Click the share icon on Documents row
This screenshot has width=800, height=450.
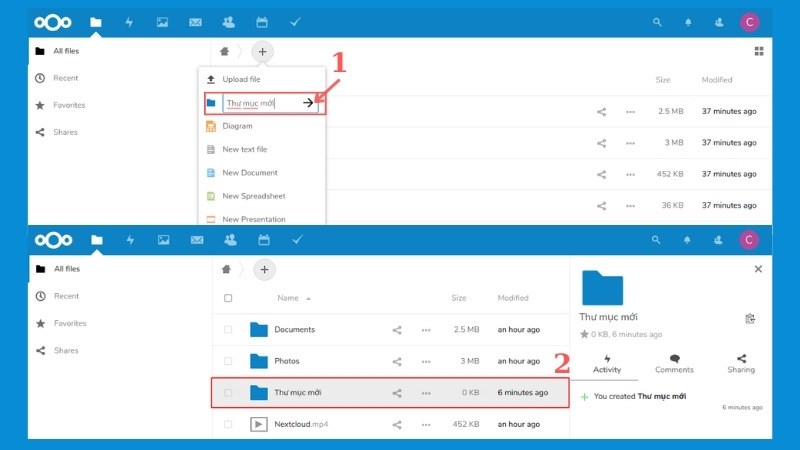point(397,329)
